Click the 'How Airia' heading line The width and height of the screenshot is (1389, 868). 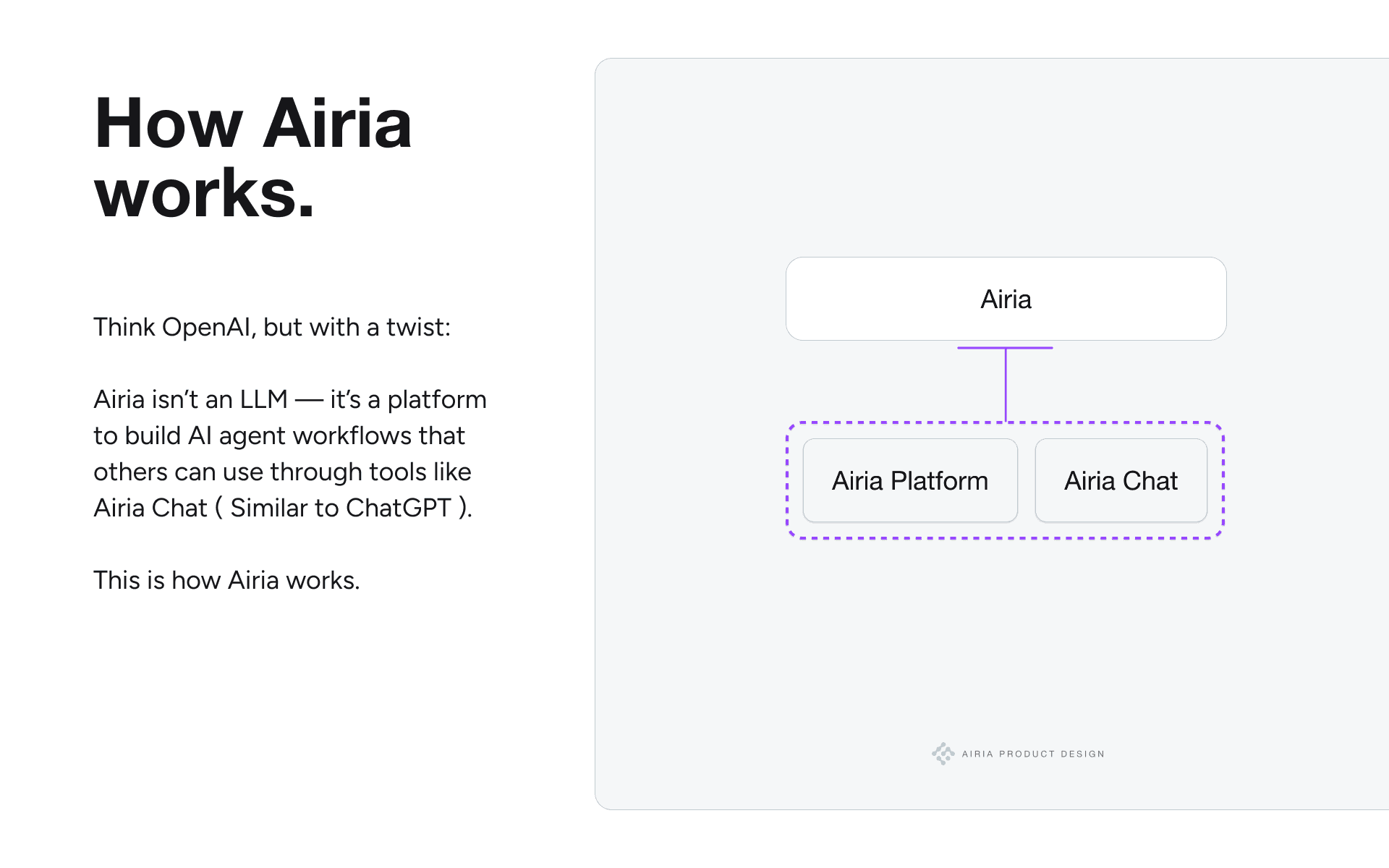coord(252,124)
